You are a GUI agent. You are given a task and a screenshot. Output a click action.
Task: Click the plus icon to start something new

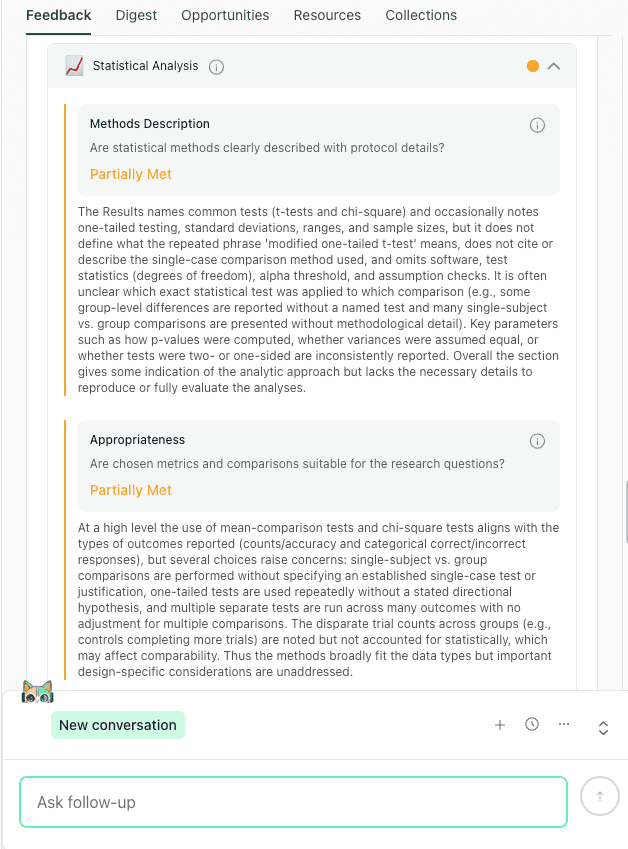[500, 725]
